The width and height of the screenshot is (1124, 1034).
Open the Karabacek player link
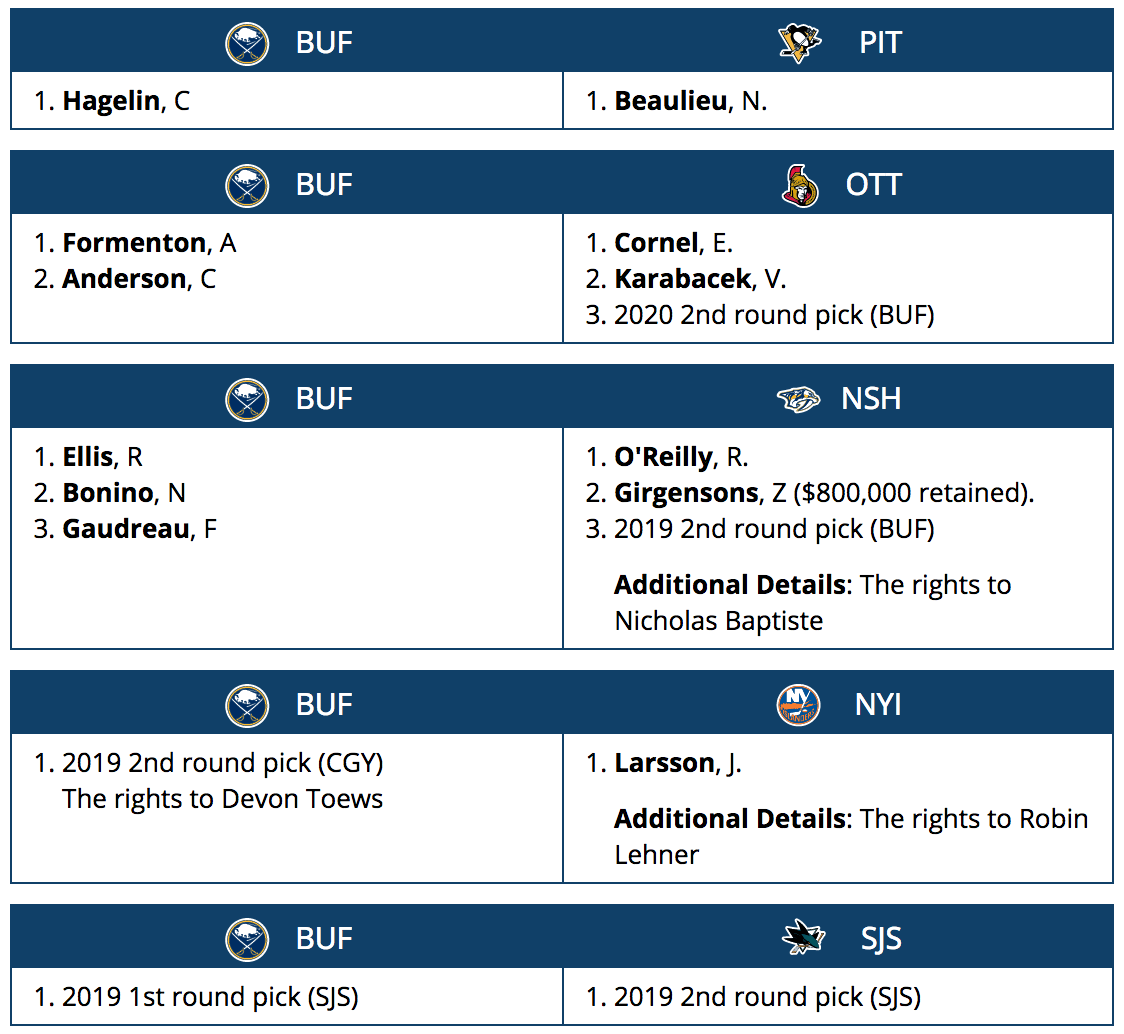pos(682,279)
